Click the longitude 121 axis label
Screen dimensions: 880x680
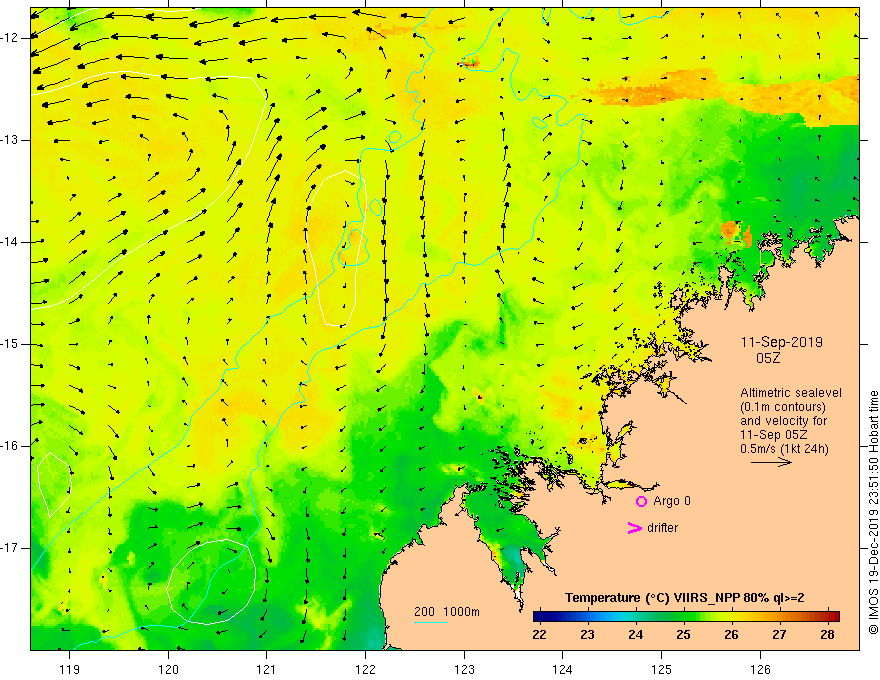[x=267, y=669]
